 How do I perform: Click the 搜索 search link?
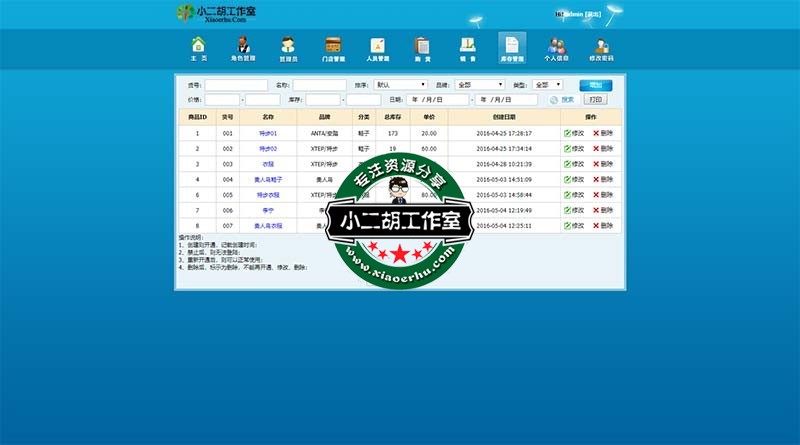point(567,100)
